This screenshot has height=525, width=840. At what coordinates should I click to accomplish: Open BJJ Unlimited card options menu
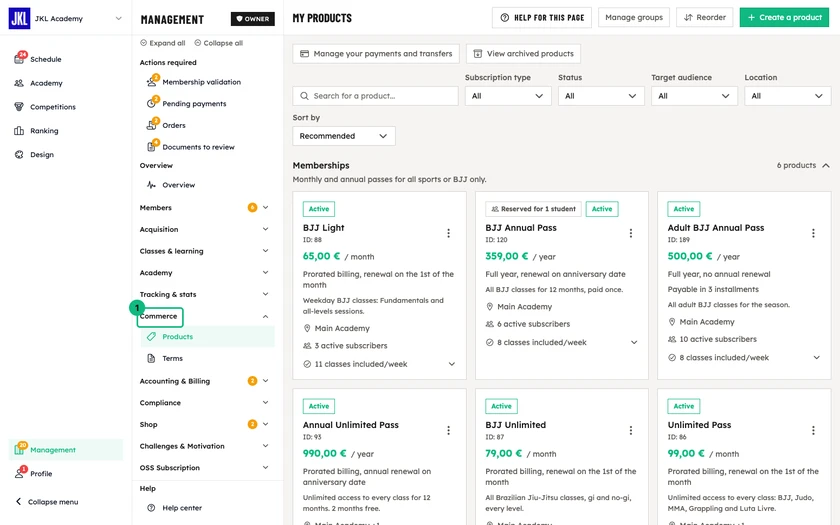point(631,430)
